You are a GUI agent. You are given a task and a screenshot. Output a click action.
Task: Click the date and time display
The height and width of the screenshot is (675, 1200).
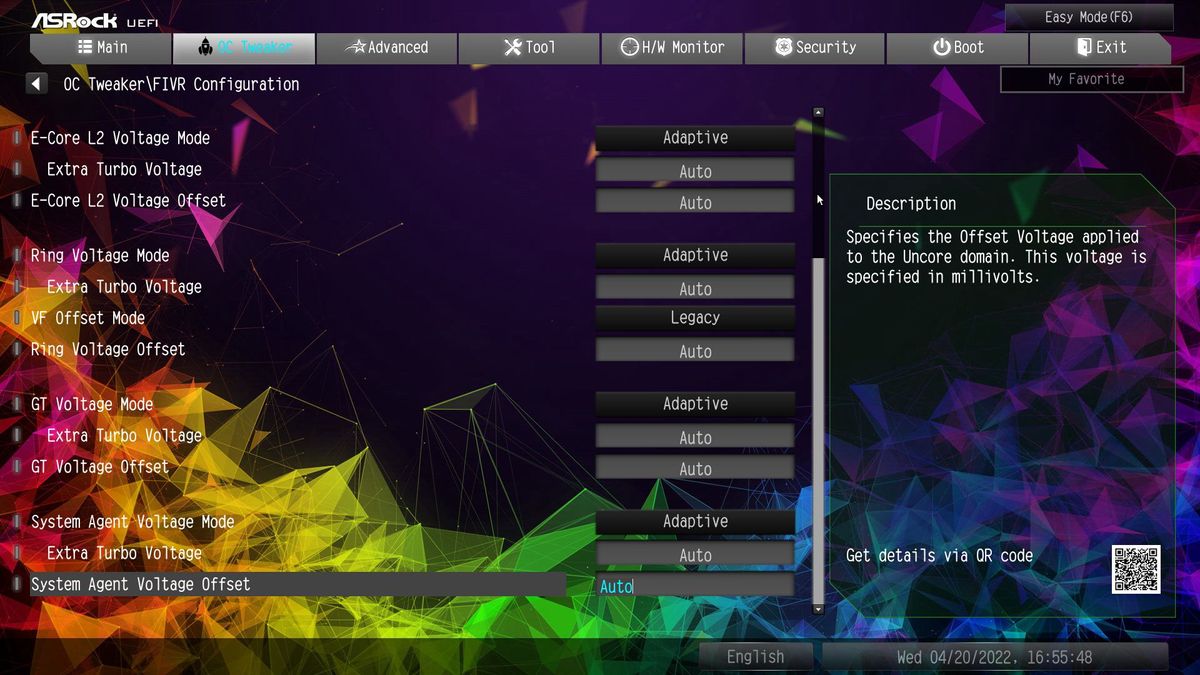994,657
